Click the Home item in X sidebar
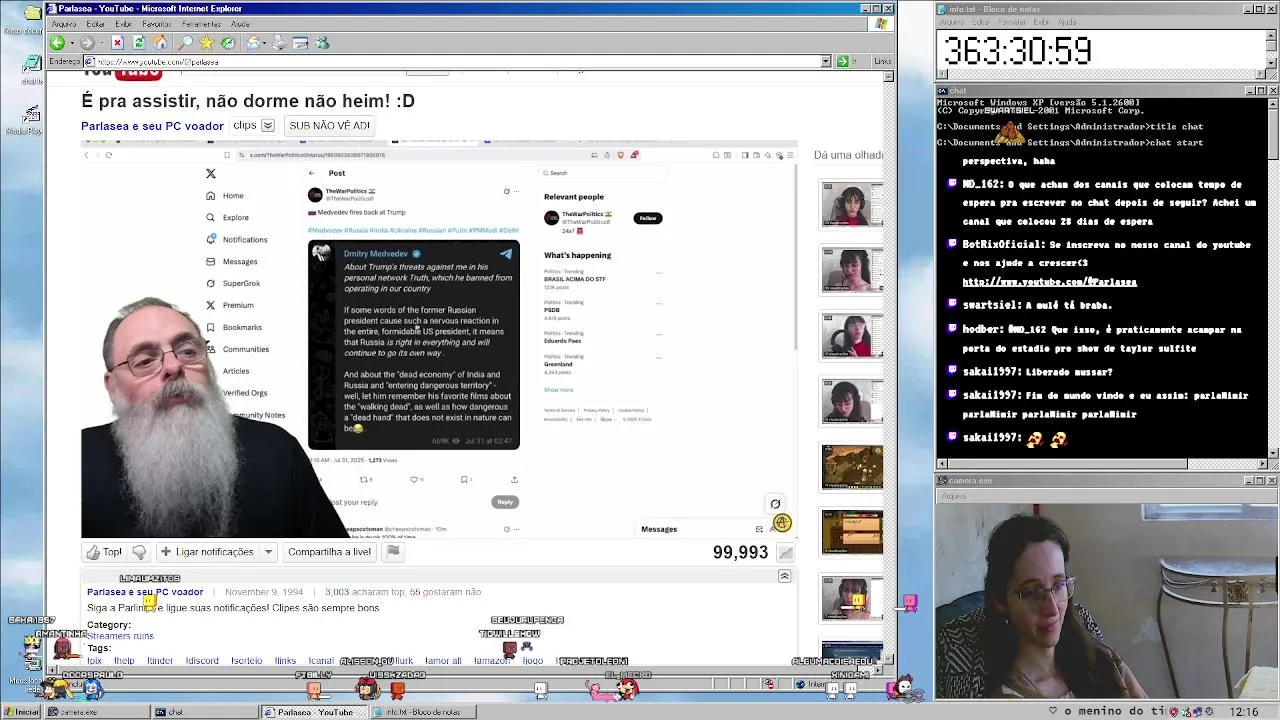Viewport: 1280px width, 720px height. pos(225,196)
